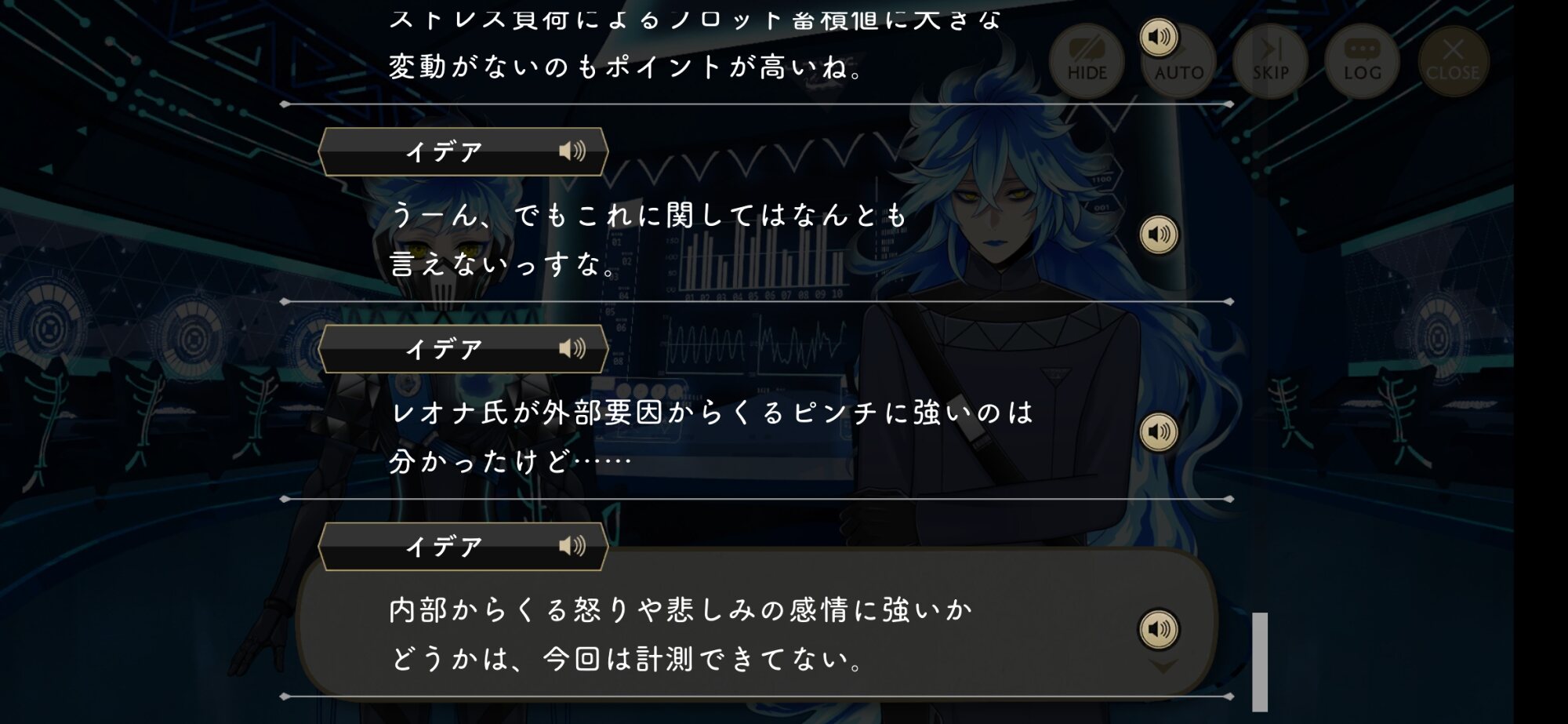The height and width of the screenshot is (724, 1568).
Task: Play voice for '内部からくる怒りや悲しみ' line
Action: point(1159,629)
